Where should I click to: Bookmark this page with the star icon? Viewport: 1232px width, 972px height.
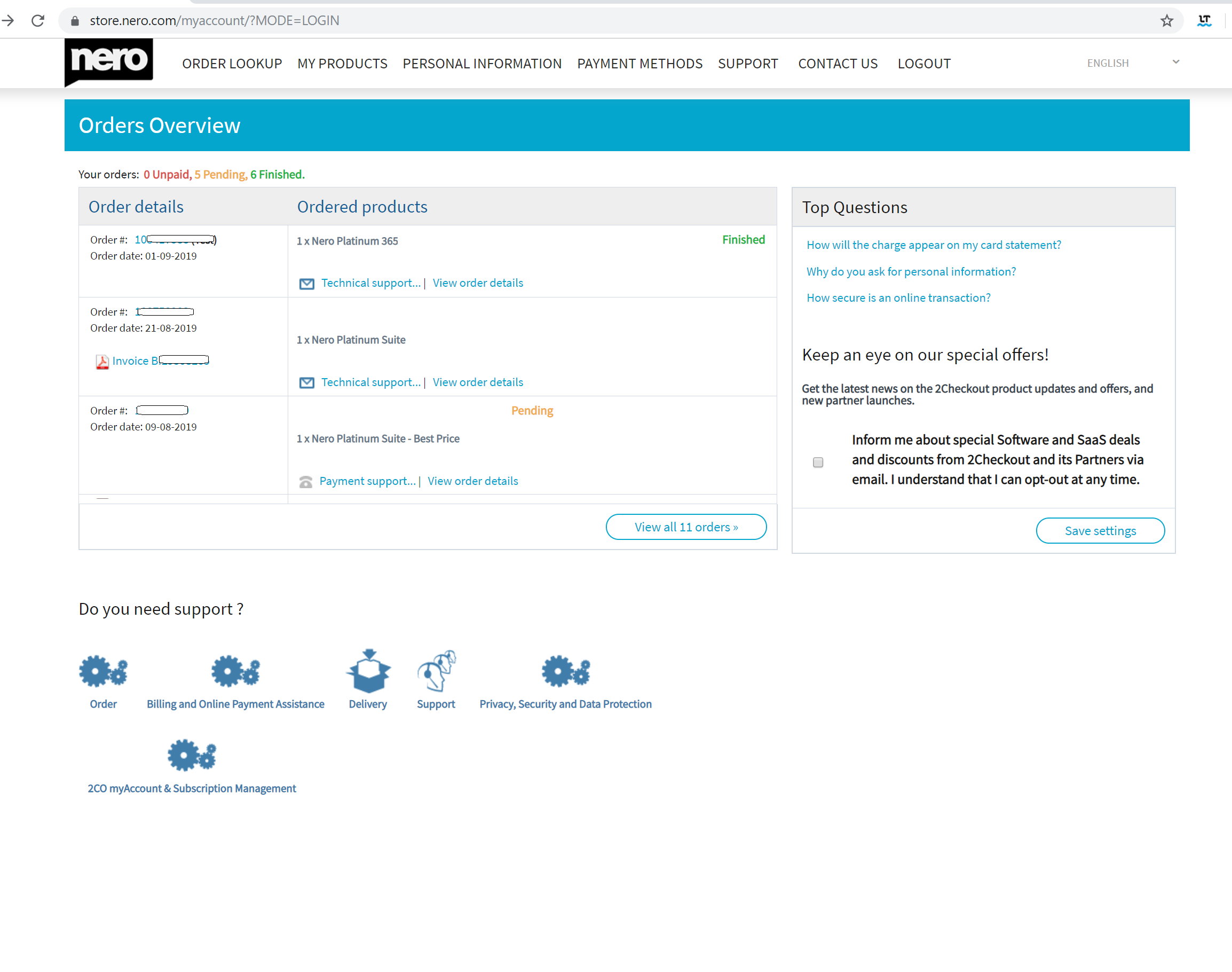1167,20
